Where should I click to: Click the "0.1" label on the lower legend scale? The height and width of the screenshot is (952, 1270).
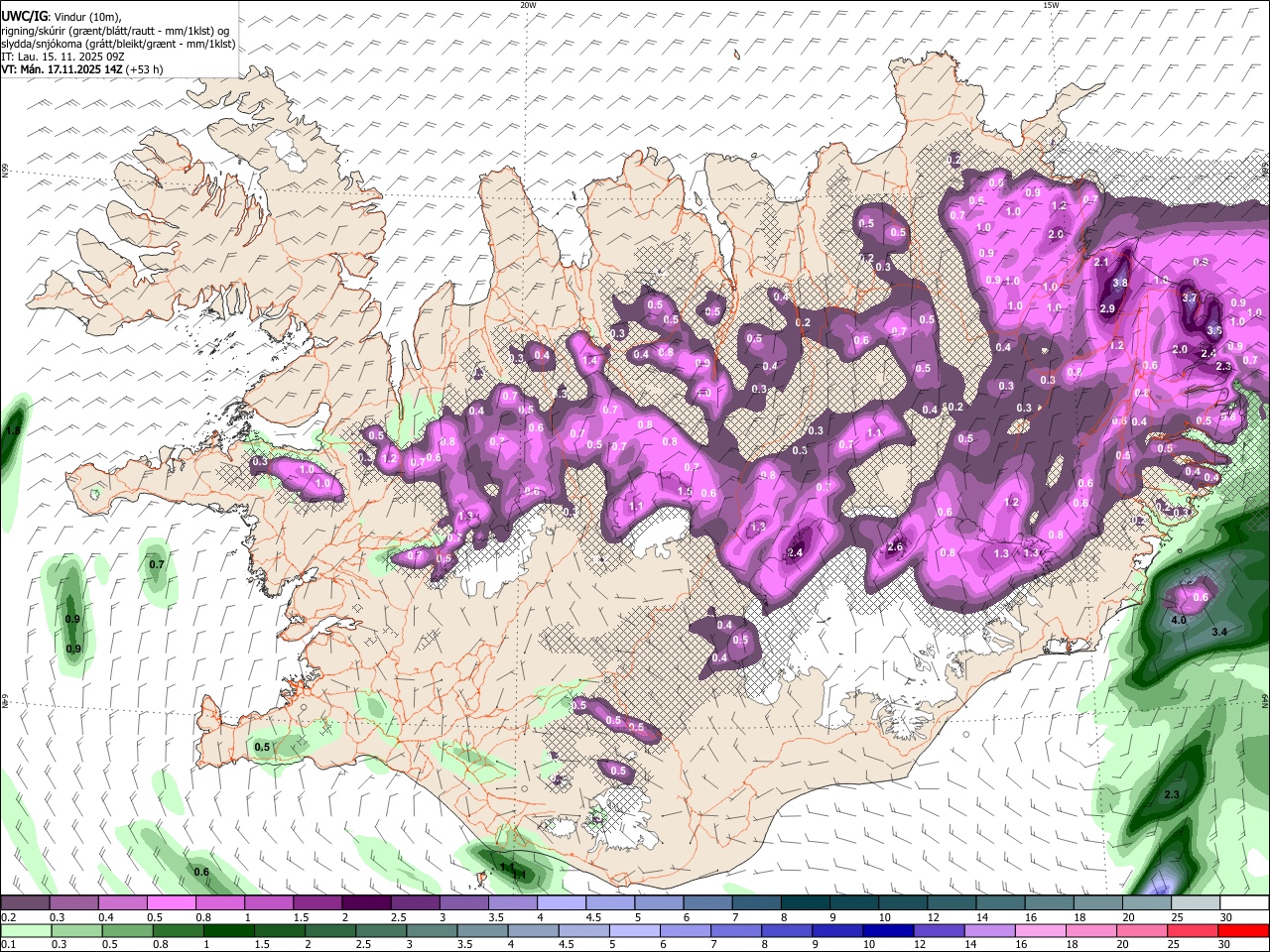click(8, 943)
